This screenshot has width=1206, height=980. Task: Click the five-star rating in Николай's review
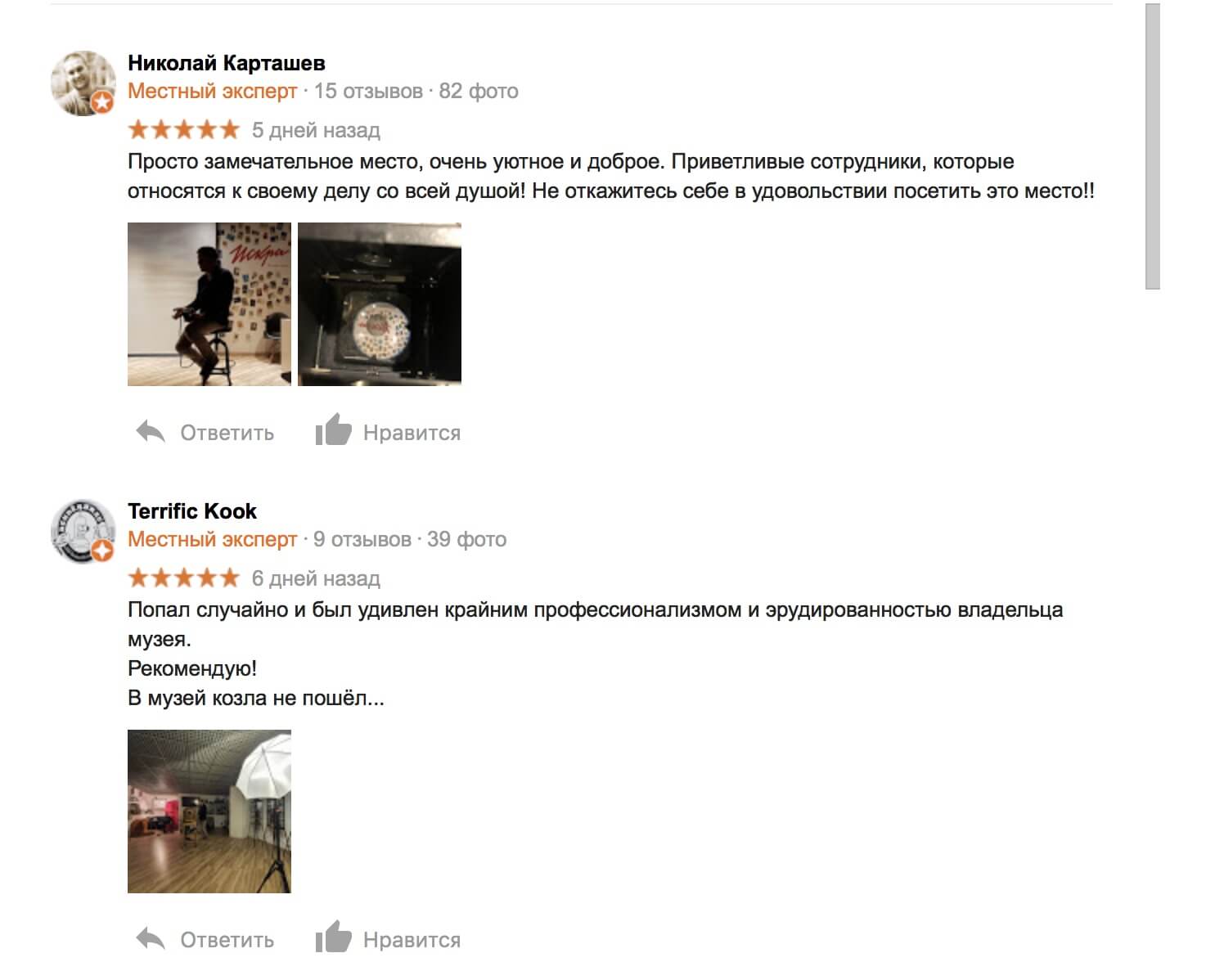coord(183,129)
